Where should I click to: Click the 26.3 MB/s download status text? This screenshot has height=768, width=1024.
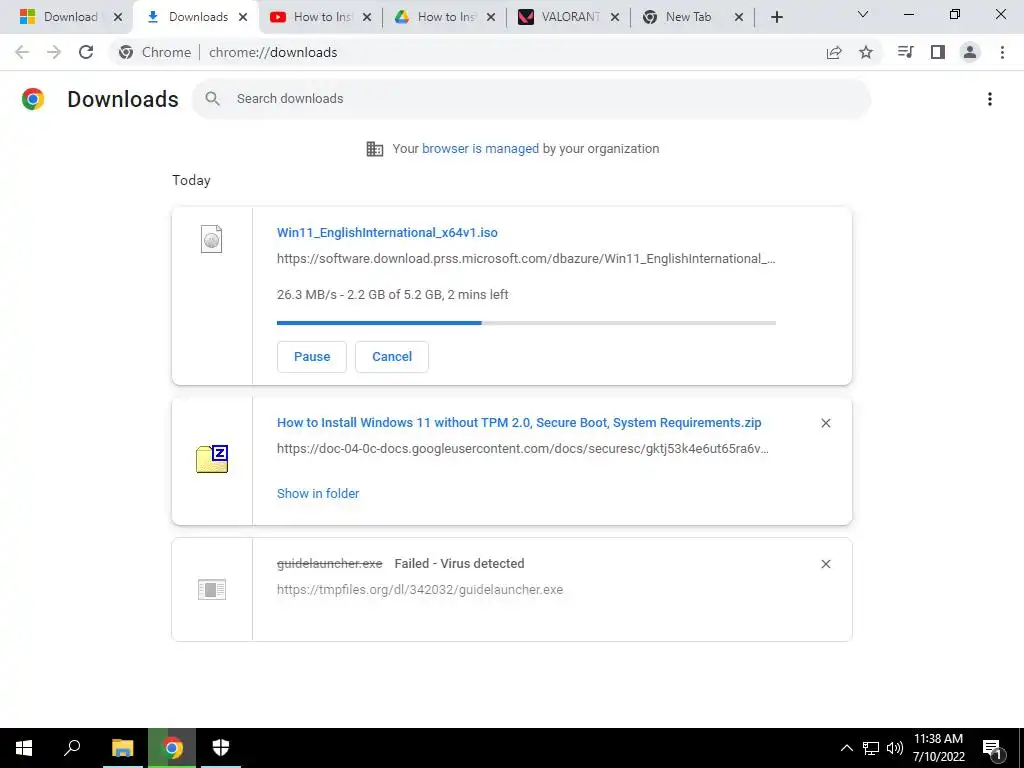click(392, 295)
